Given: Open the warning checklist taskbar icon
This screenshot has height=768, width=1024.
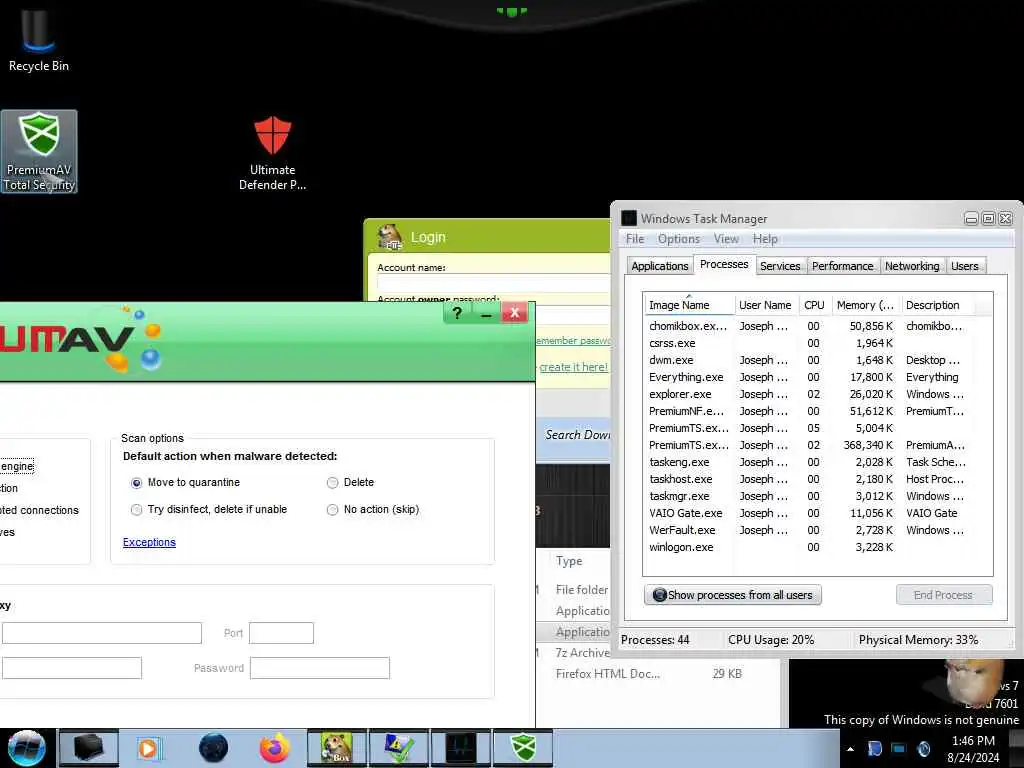Looking at the screenshot, I should click(398, 748).
